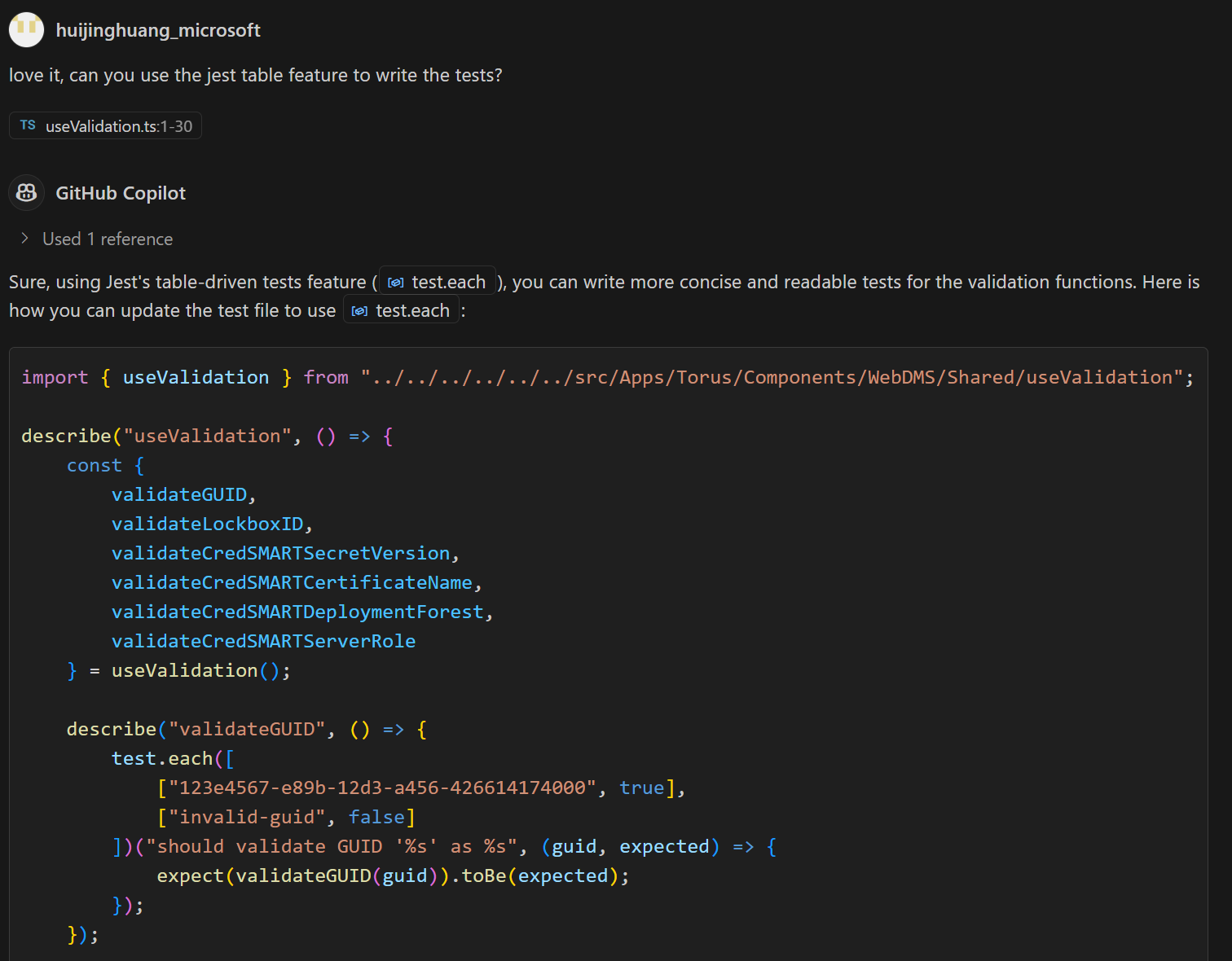Click the user message about jest table feature
1232x961 pixels.
pyautogui.click(x=256, y=75)
